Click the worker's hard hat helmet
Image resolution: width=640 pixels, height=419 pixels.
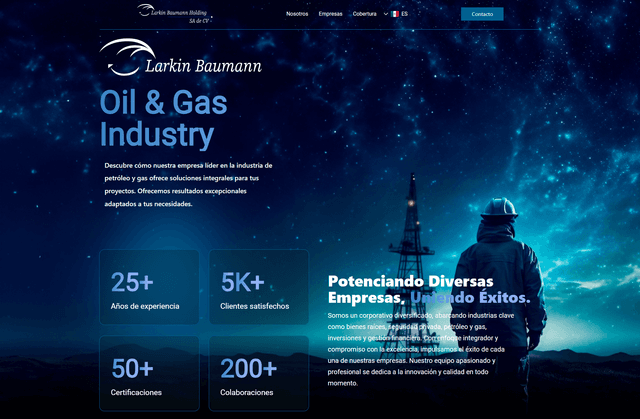pyautogui.click(x=497, y=207)
